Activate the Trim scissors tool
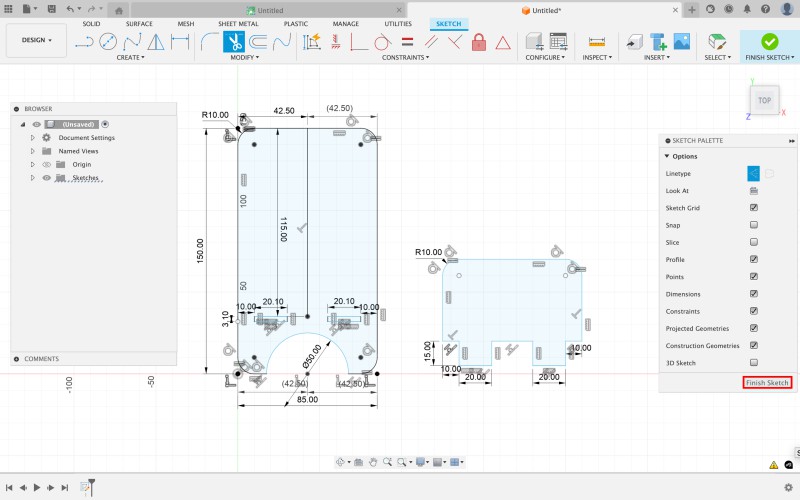The height and width of the screenshot is (500, 800). coord(234,42)
